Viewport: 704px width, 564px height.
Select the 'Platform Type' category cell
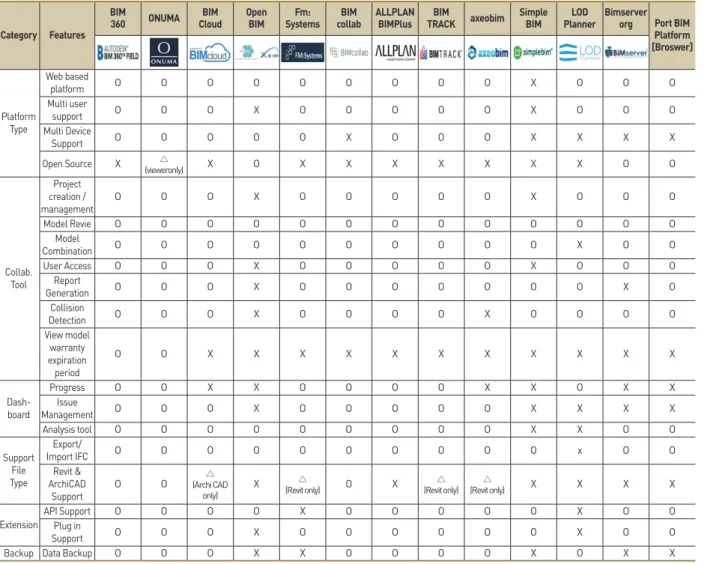(19, 123)
